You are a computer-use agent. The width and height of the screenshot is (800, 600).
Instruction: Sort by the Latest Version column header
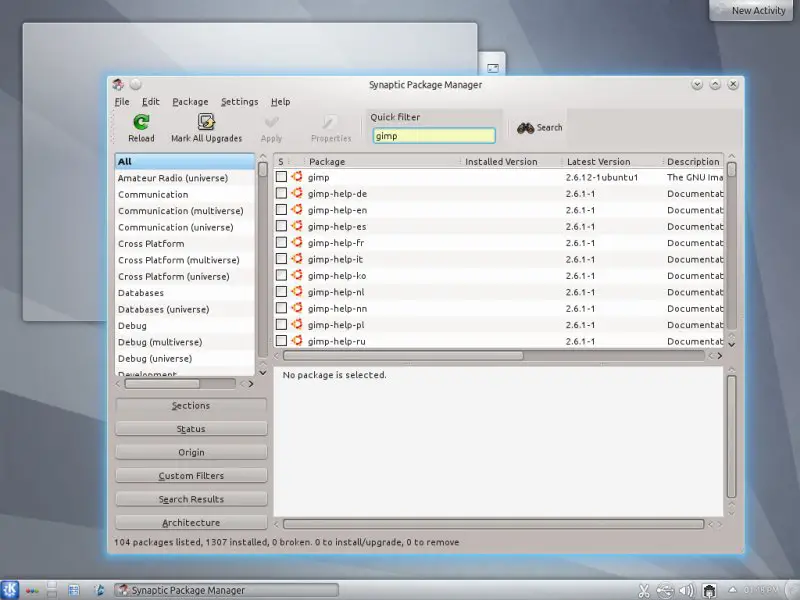pos(612,161)
